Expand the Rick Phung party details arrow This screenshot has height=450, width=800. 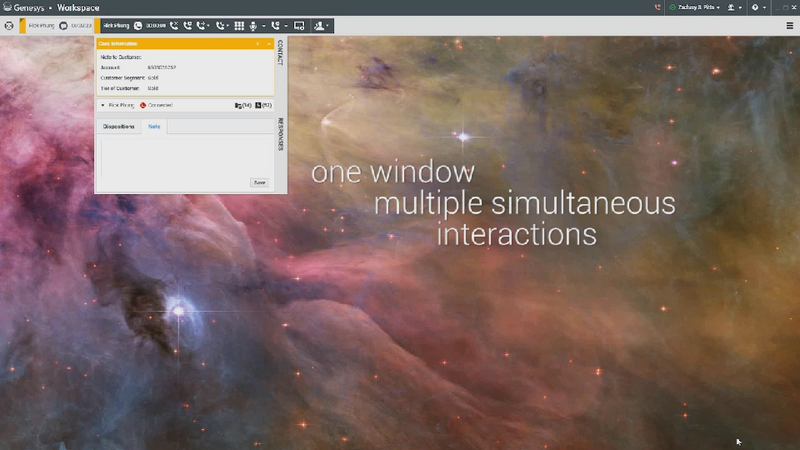102,104
